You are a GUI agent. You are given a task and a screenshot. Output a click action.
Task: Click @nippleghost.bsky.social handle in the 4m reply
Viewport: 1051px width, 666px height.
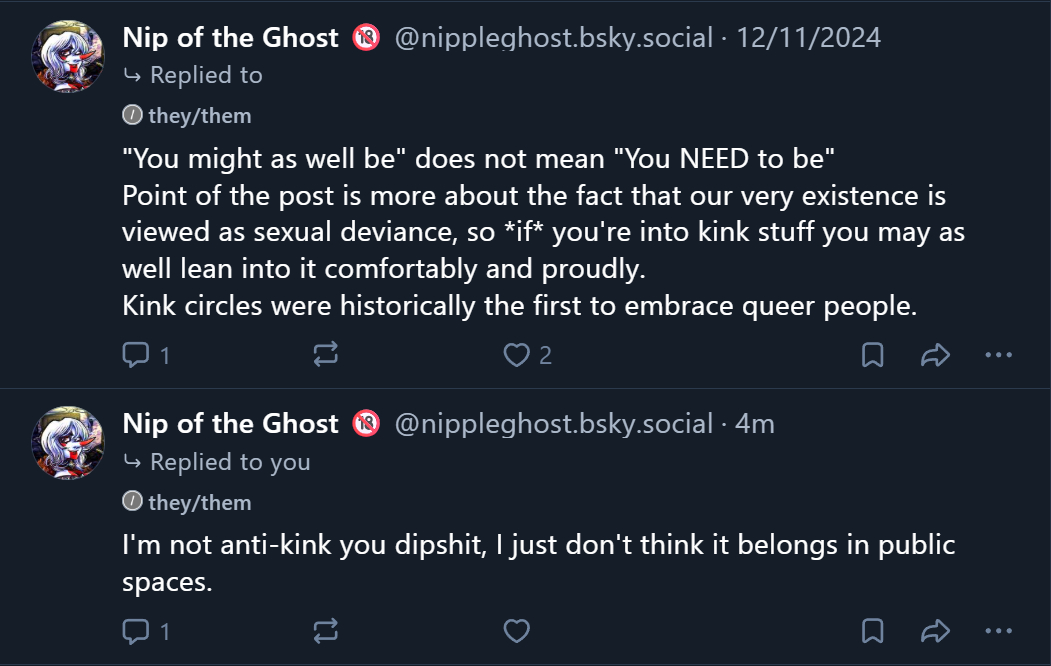point(554,424)
